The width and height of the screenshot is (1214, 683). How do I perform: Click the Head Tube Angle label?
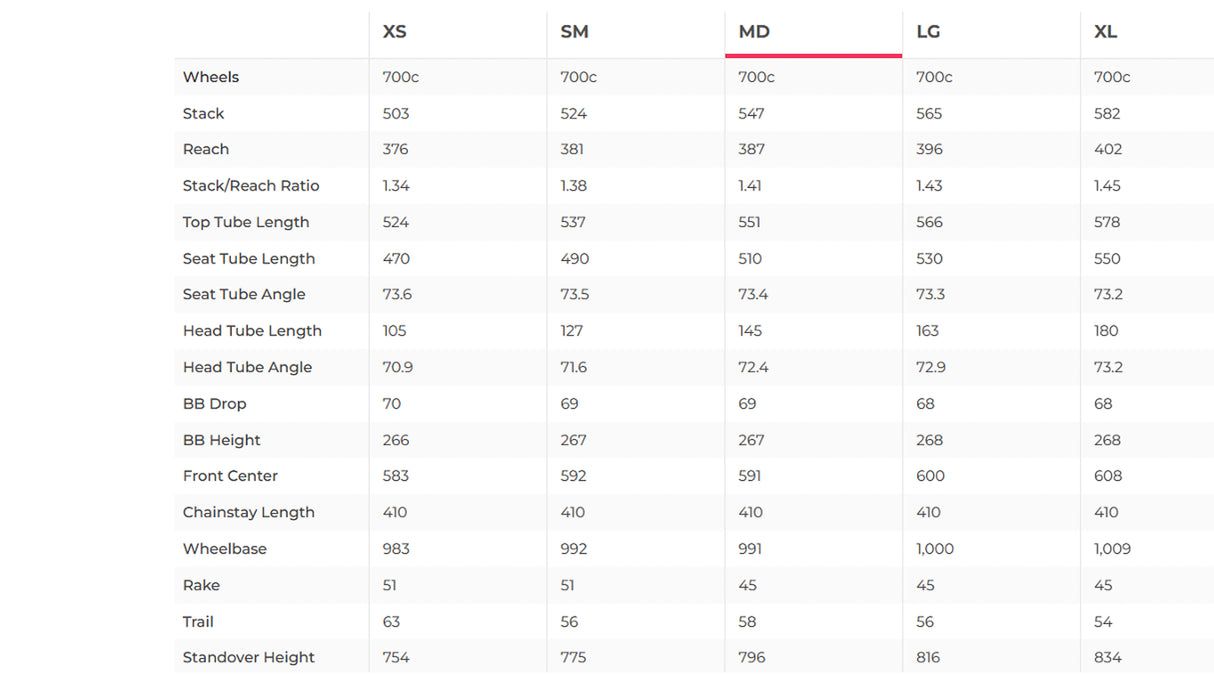247,367
